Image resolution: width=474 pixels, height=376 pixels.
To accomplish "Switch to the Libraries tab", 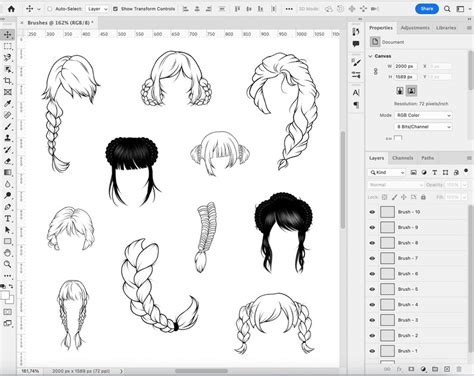I will pyautogui.click(x=446, y=28).
